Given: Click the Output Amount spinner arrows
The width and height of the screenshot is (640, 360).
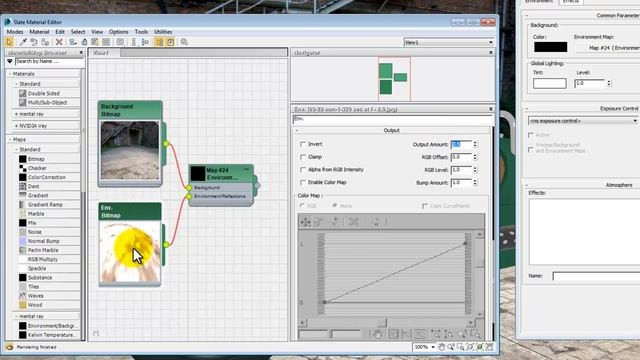Looking at the screenshot, I should pyautogui.click(x=475, y=144).
